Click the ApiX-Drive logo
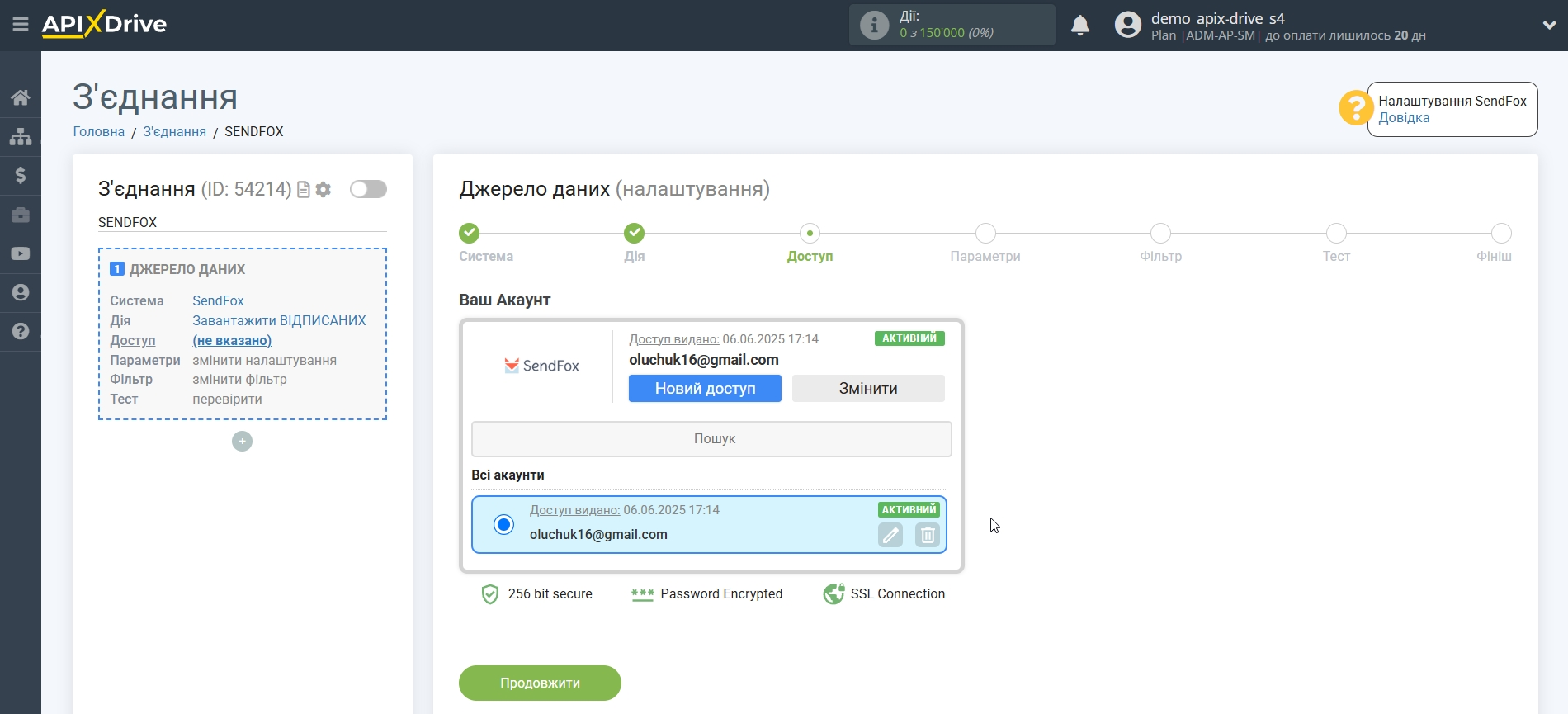Viewport: 1568px width, 714px height. click(104, 24)
